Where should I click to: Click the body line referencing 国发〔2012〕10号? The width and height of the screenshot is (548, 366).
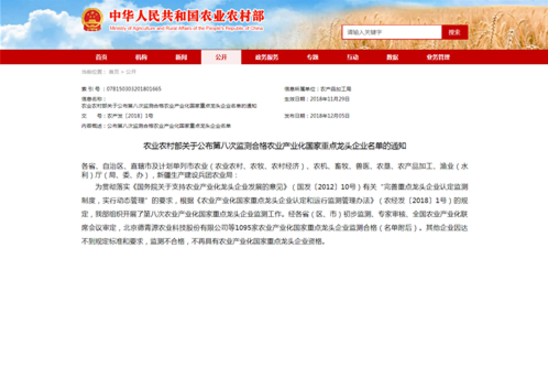click(x=281, y=187)
